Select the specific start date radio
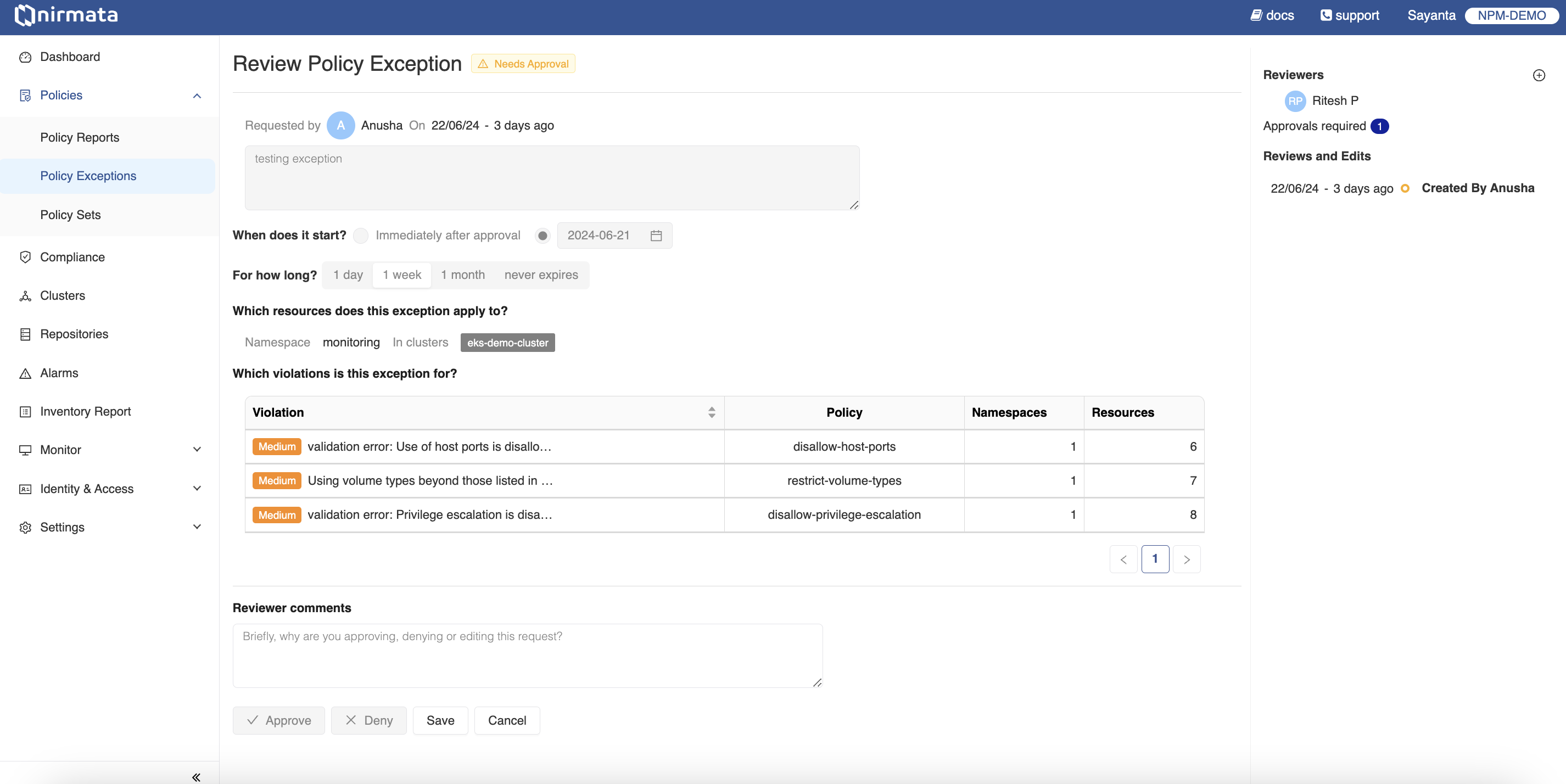Image resolution: width=1566 pixels, height=784 pixels. tap(542, 236)
